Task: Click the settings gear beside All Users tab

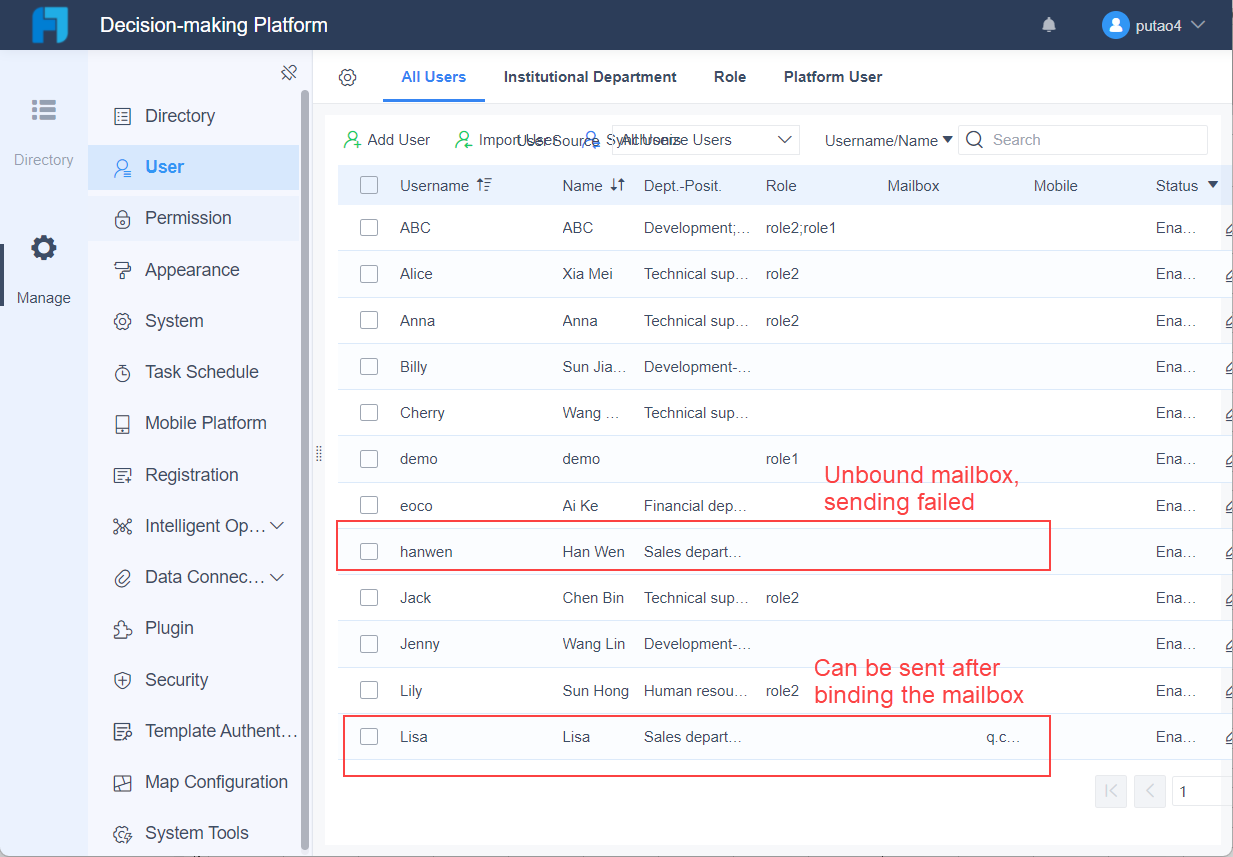Action: pyautogui.click(x=348, y=77)
